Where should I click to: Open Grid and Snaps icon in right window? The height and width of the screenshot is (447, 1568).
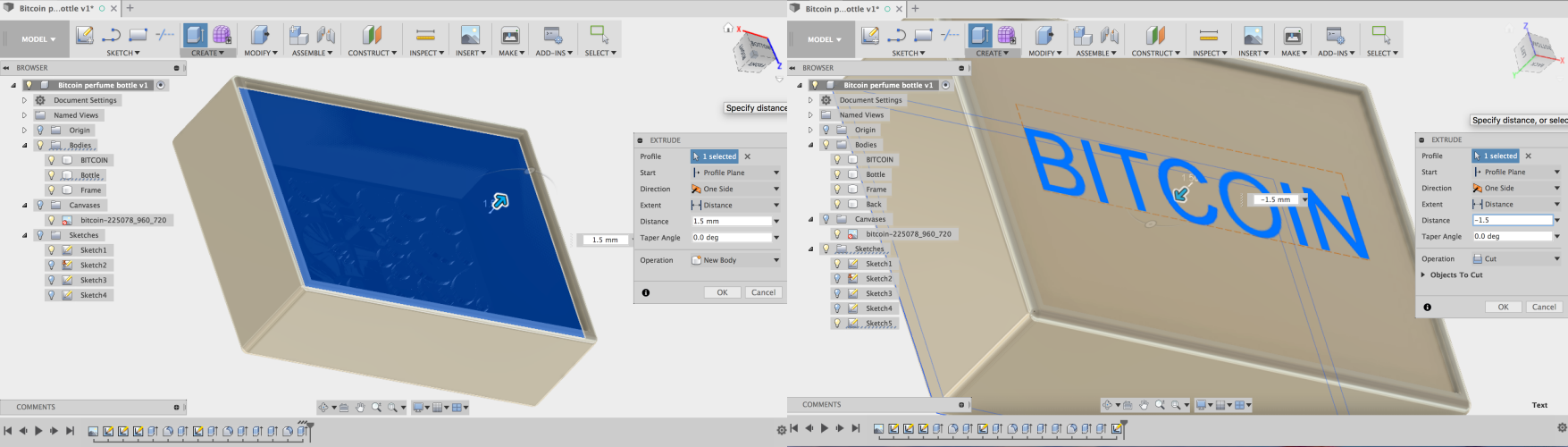coord(1221,405)
